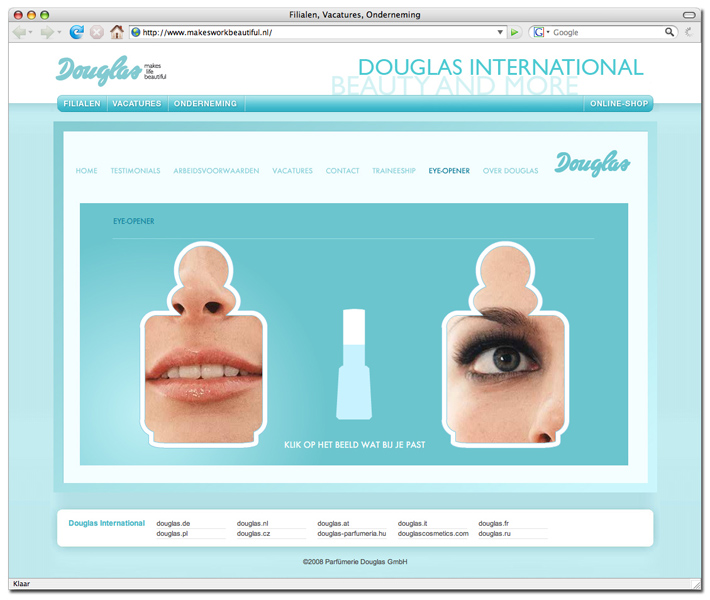Open the VACATURES tab in blue bar

137,104
